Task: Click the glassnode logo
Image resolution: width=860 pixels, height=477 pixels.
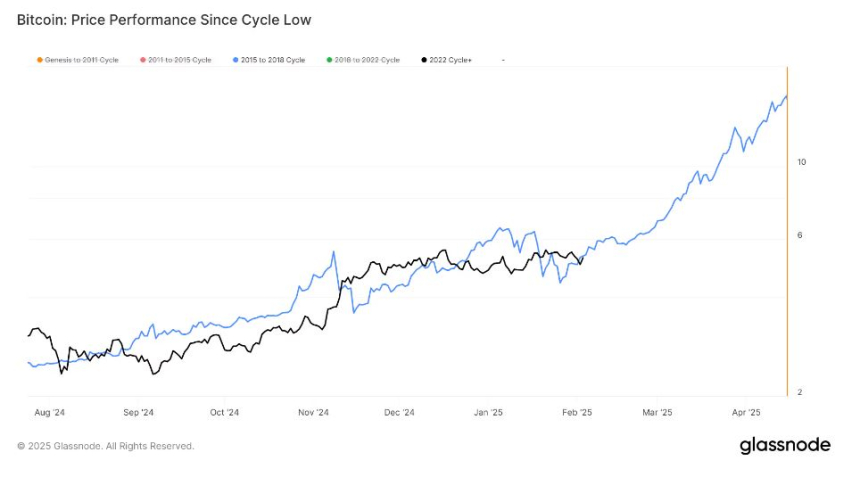Action: (x=785, y=445)
